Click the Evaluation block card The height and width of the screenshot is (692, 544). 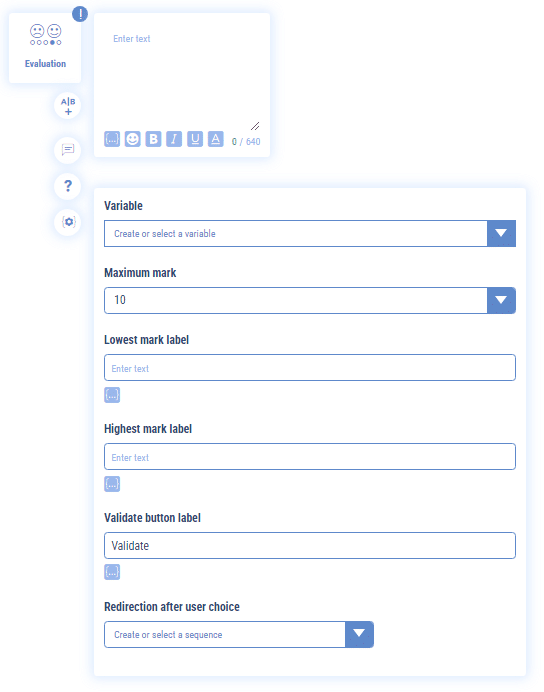[45, 48]
